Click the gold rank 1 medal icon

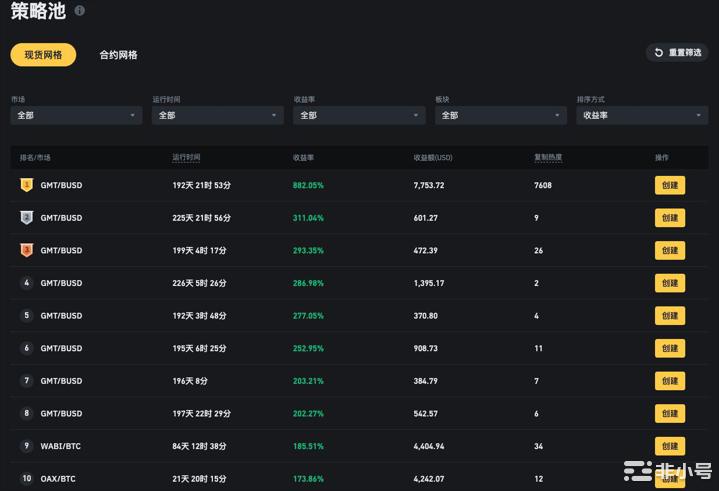pos(27,185)
